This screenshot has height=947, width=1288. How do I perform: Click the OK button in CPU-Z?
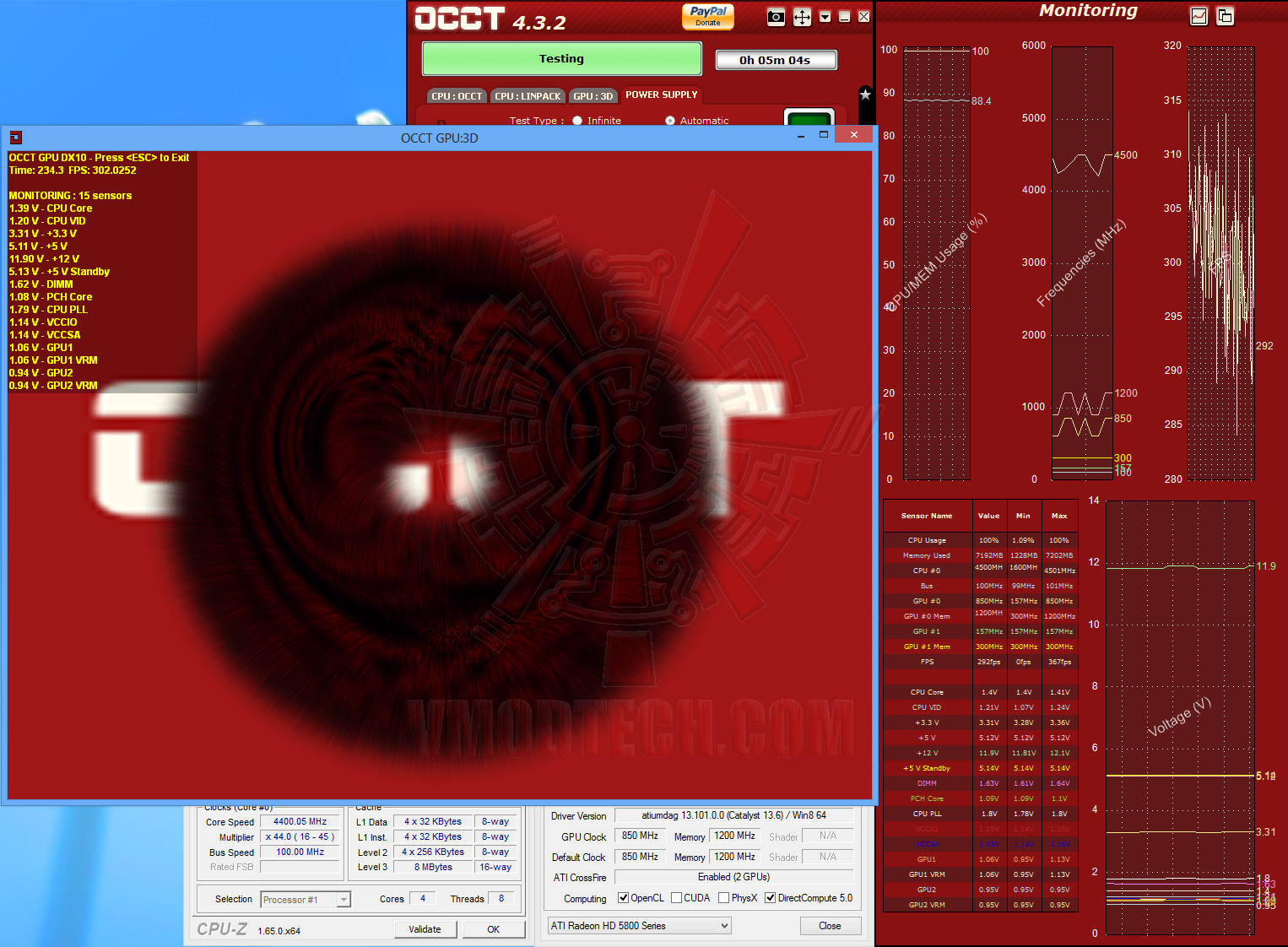(x=494, y=929)
